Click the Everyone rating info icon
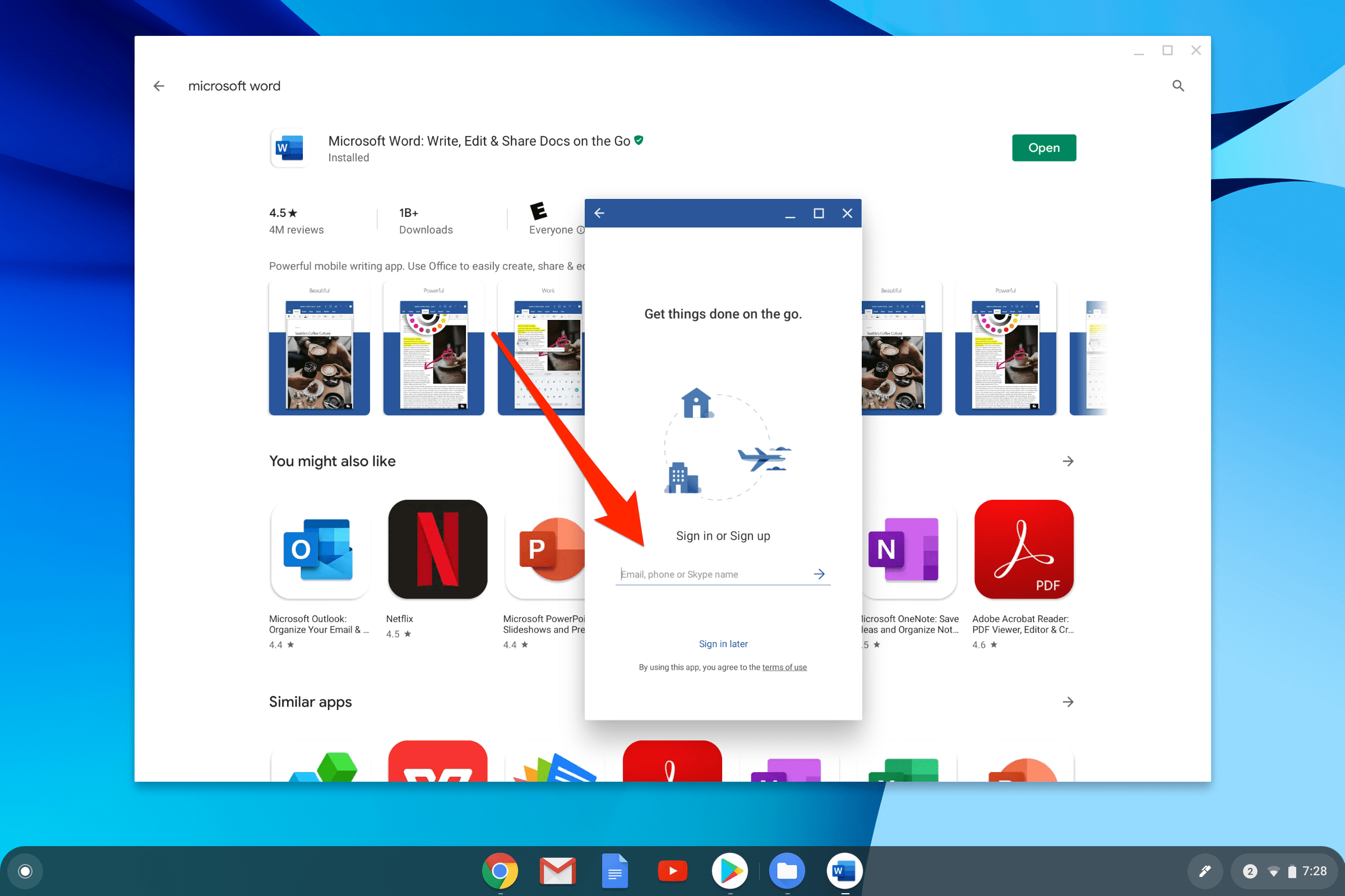 coord(580,230)
